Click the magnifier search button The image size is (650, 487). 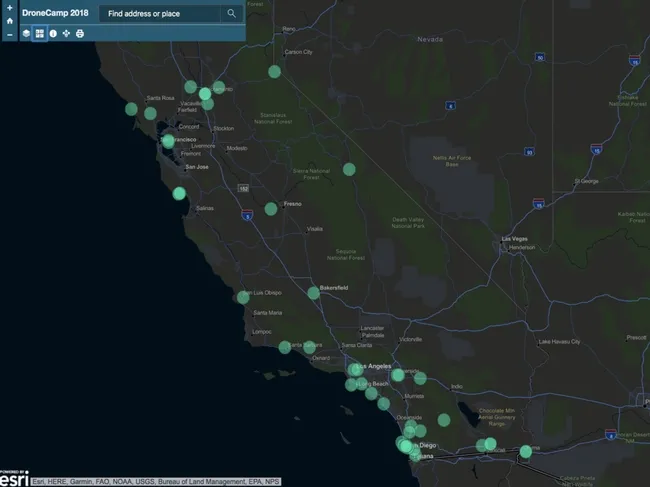tap(232, 14)
